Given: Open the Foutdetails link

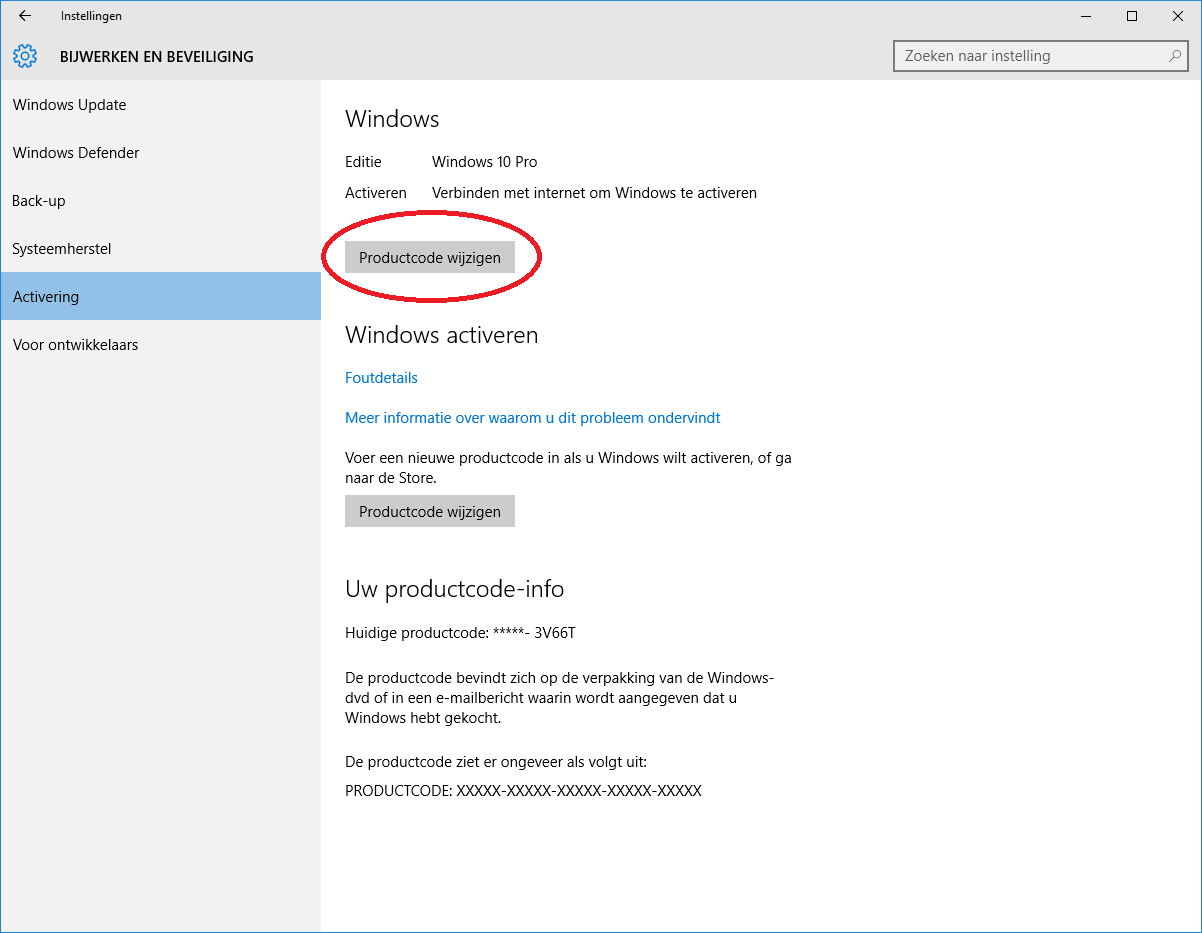Looking at the screenshot, I should 381,378.
